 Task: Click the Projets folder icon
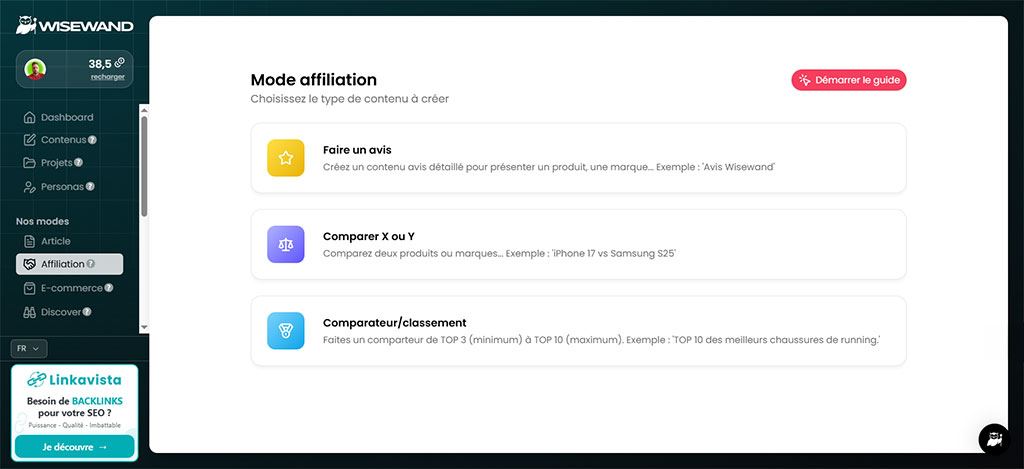29,163
